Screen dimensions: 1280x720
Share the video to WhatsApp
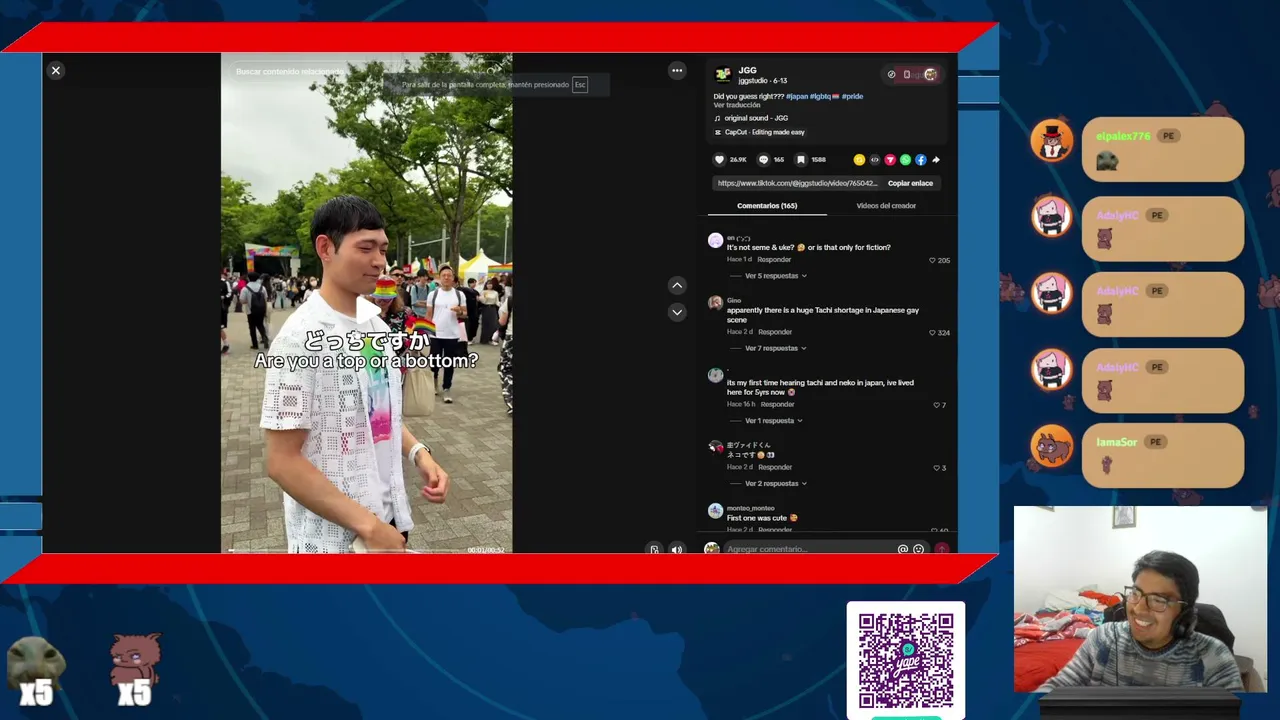pyautogui.click(x=905, y=160)
